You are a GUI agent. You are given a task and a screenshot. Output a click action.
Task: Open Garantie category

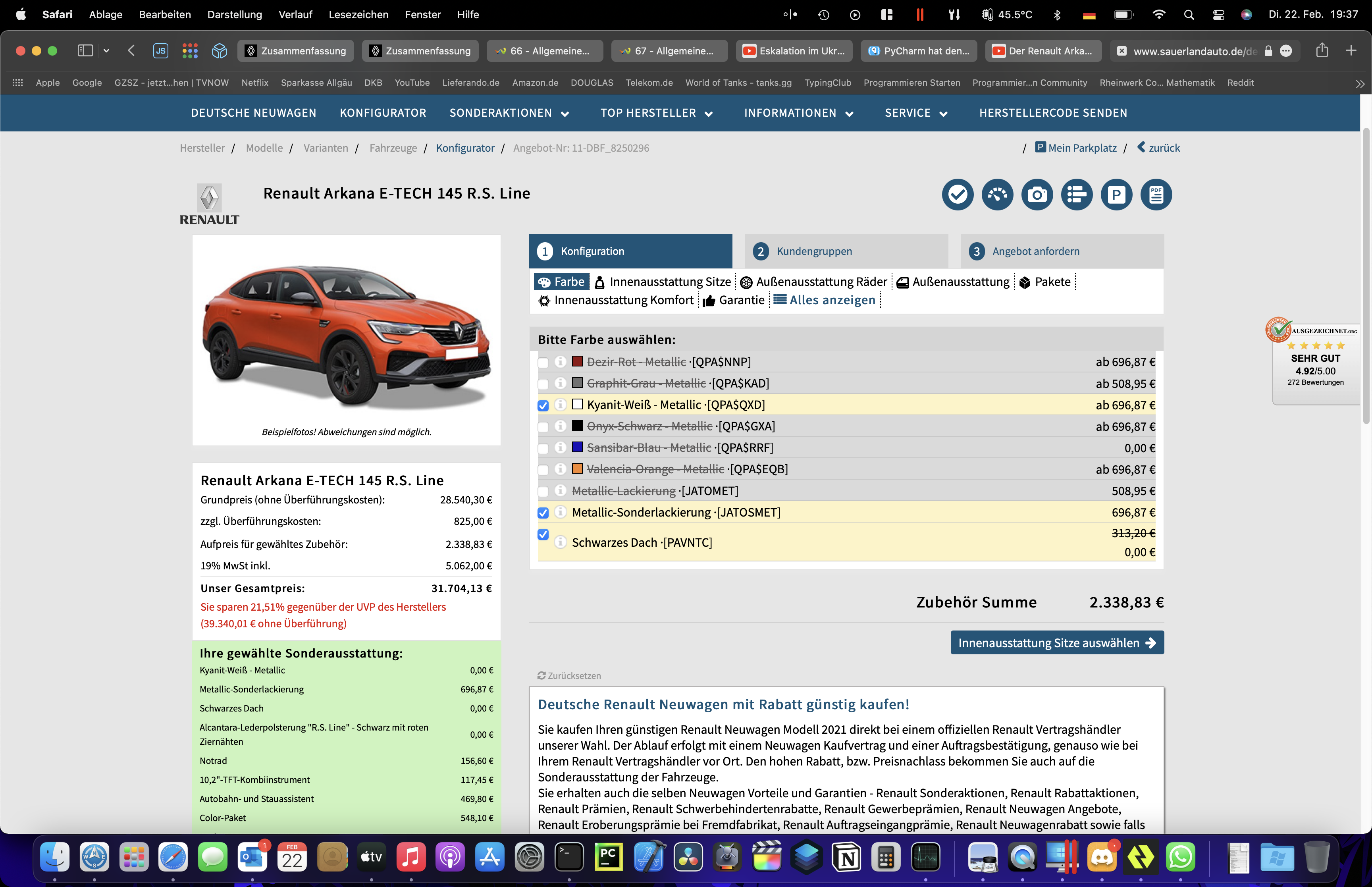point(734,301)
